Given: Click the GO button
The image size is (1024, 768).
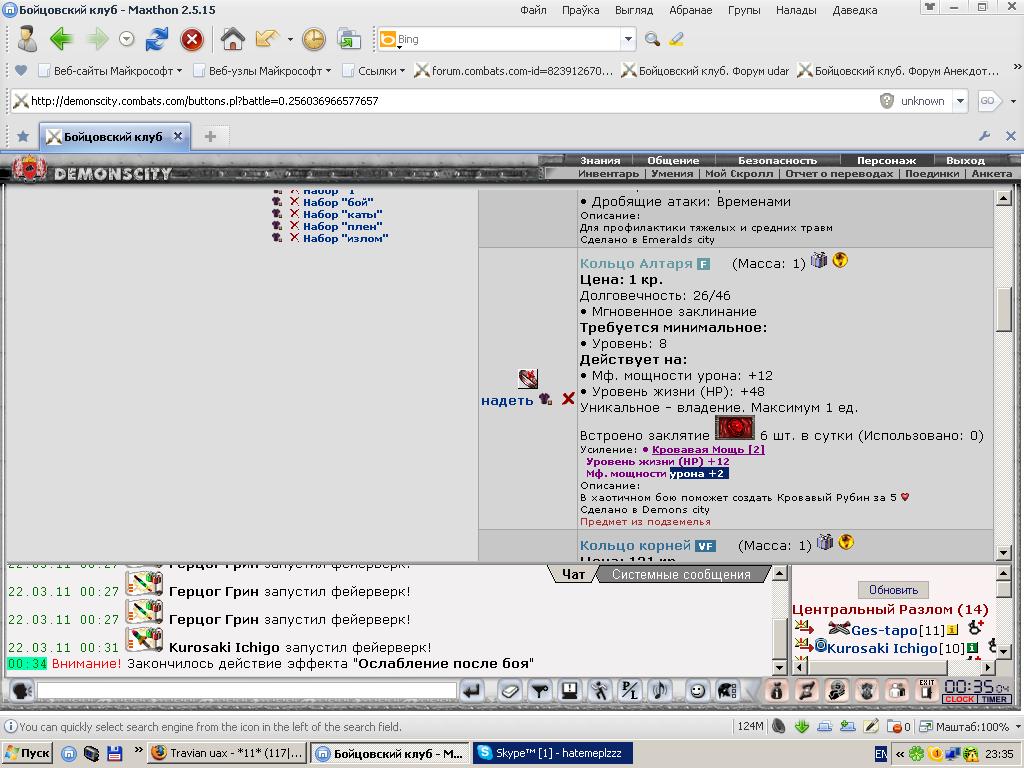Looking at the screenshot, I should click(987, 101).
